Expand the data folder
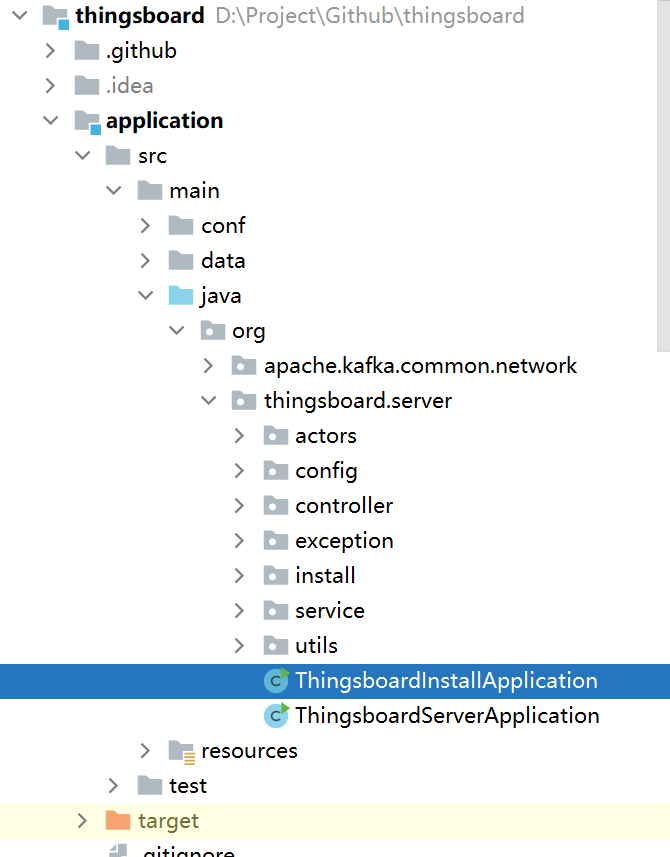 pos(145,261)
